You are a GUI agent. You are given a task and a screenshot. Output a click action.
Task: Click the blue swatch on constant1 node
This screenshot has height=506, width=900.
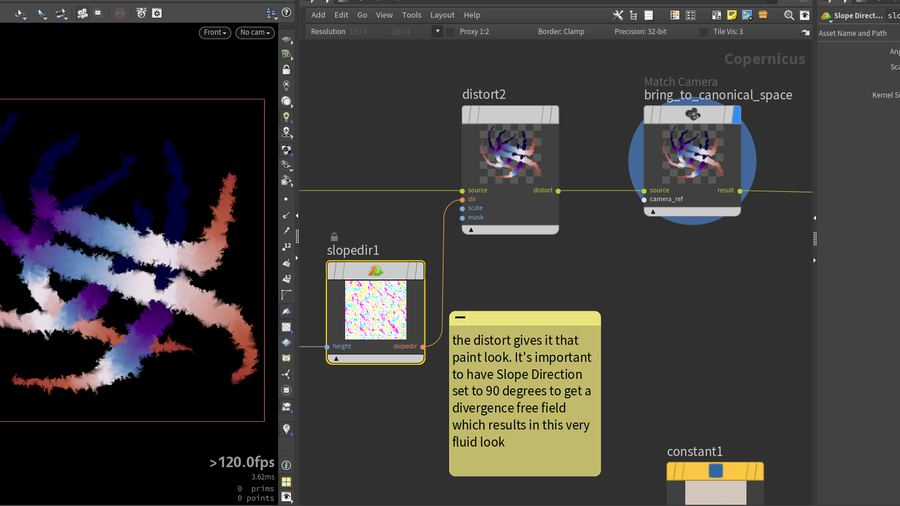click(x=715, y=470)
